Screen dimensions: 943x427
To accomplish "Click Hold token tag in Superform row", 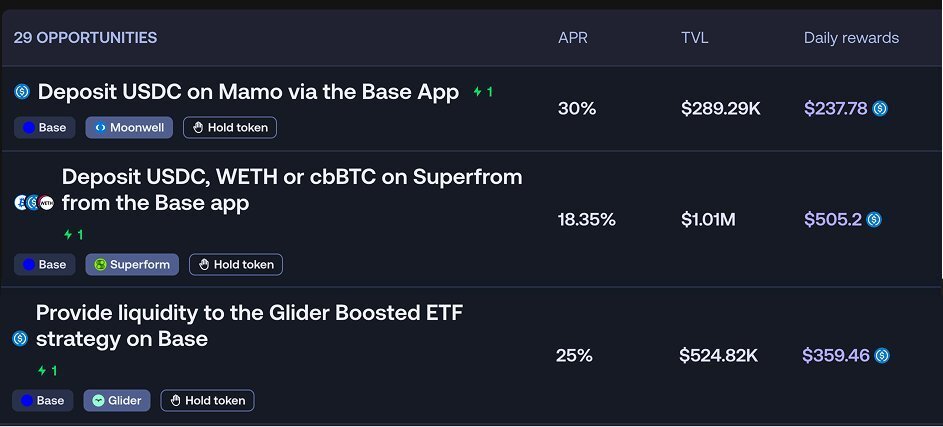I will pos(236,265).
